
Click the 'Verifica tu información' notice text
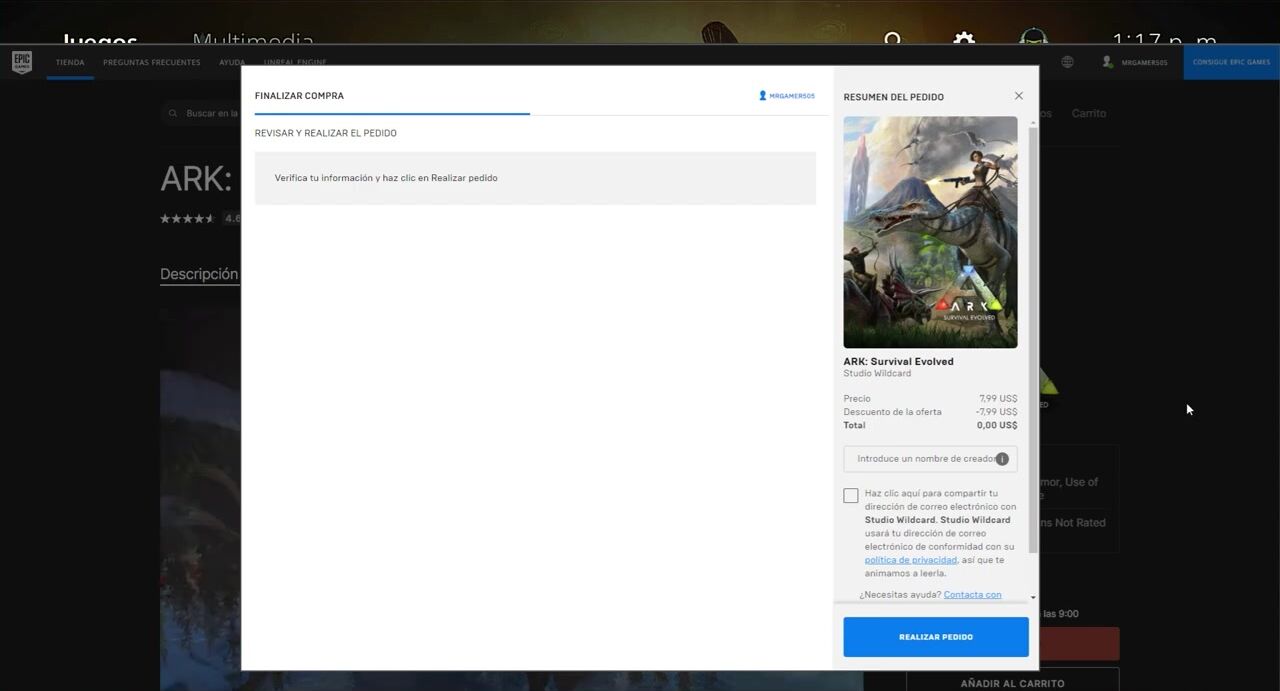[386, 178]
